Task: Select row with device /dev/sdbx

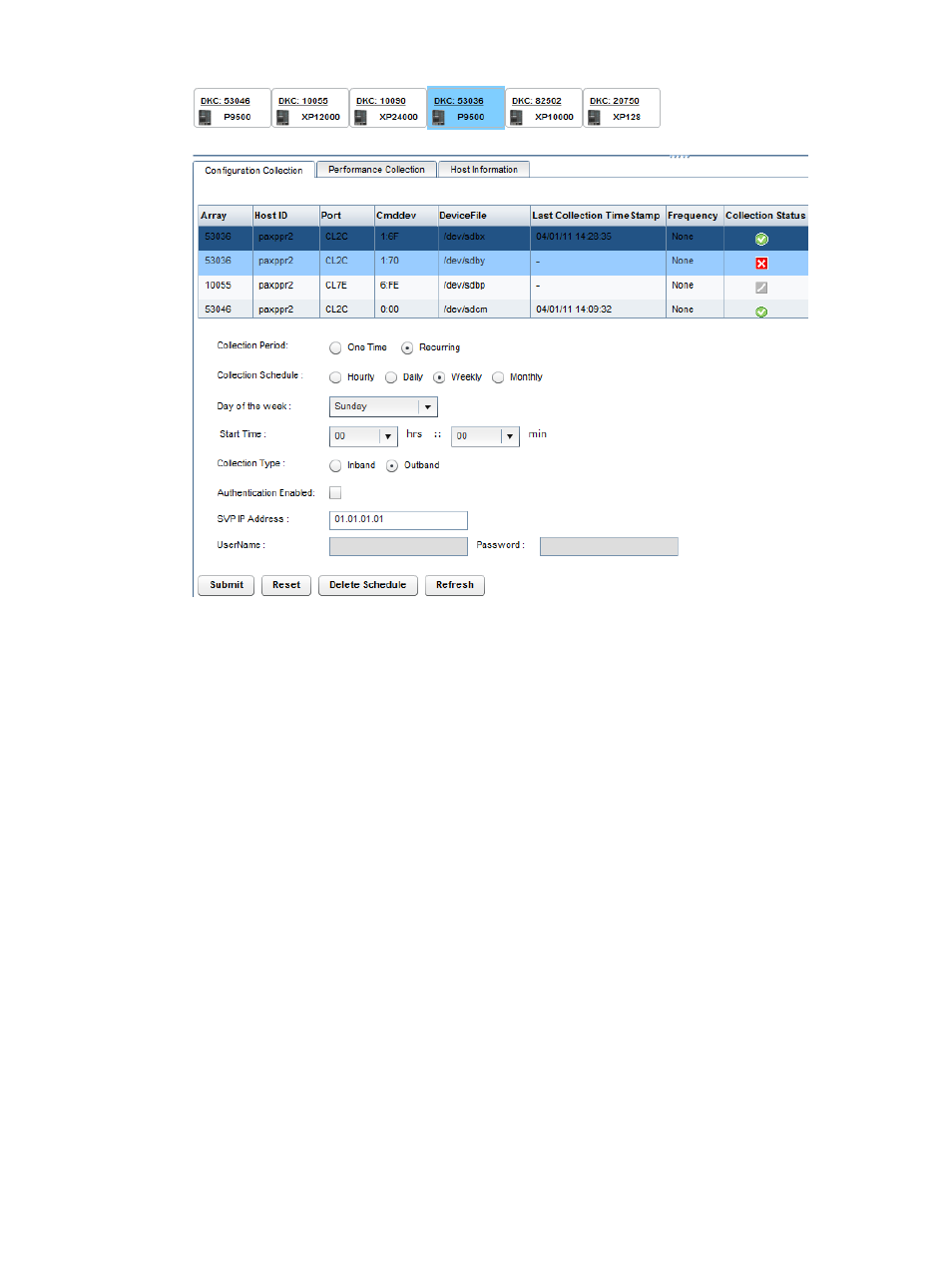Action: click(x=503, y=238)
